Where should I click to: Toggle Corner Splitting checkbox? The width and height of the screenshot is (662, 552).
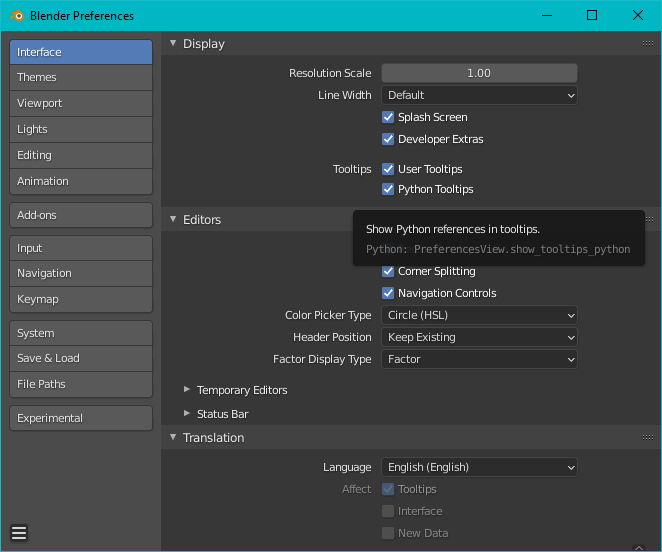(388, 271)
